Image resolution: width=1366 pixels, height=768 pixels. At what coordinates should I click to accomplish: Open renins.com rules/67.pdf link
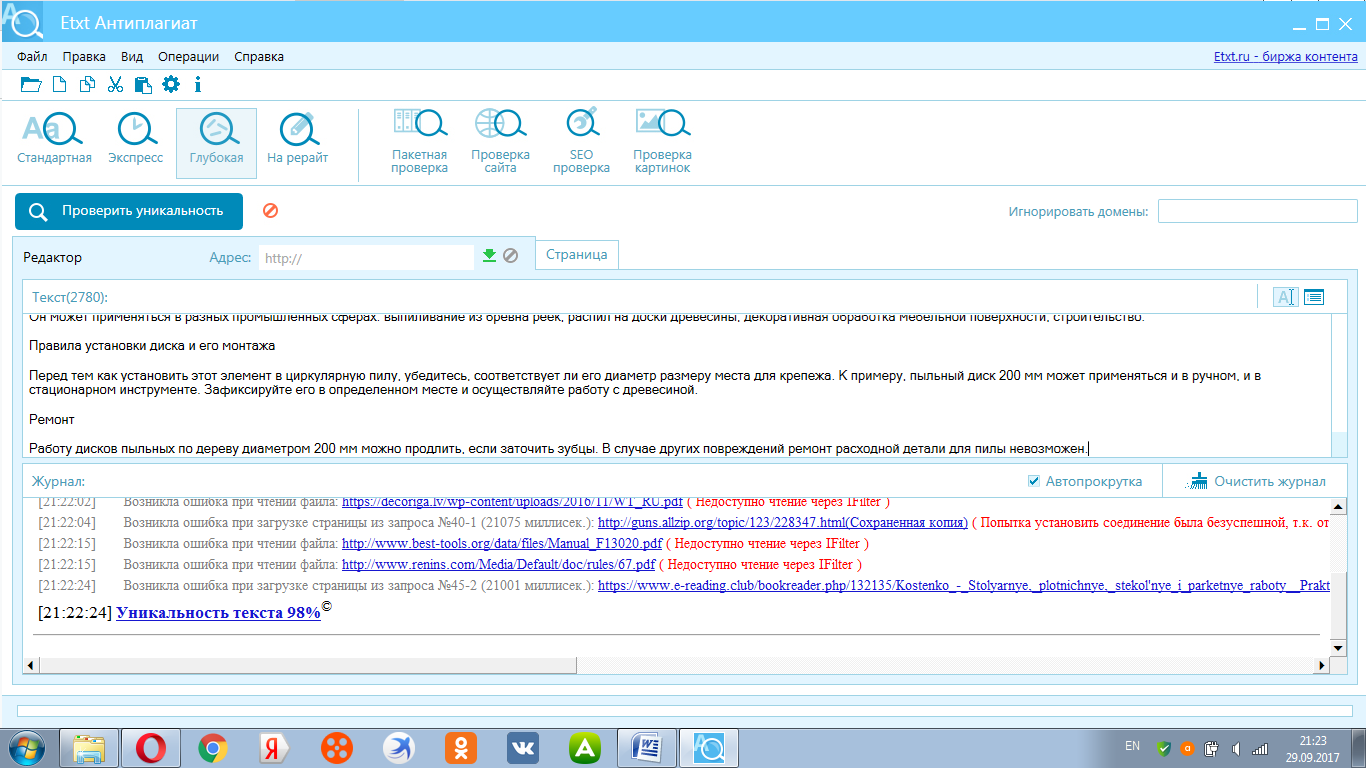coord(498,564)
